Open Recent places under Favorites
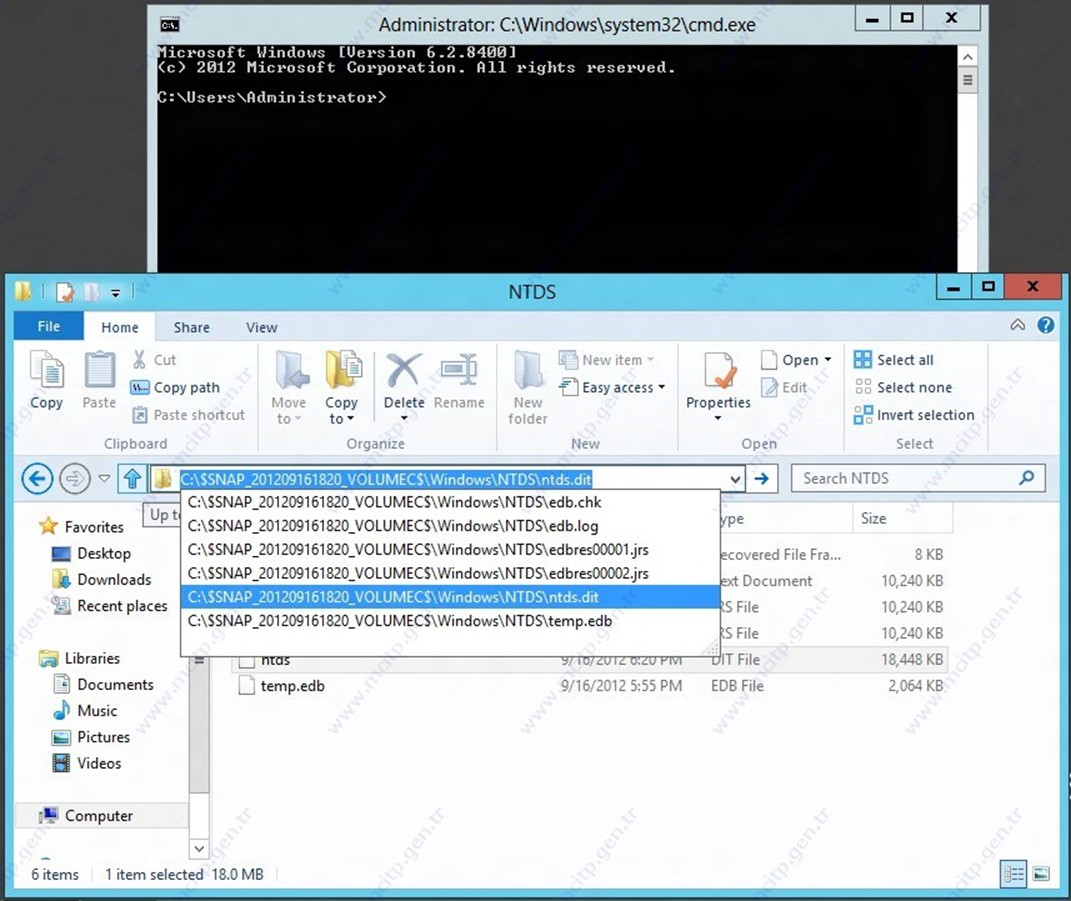1071x901 pixels. click(110, 606)
